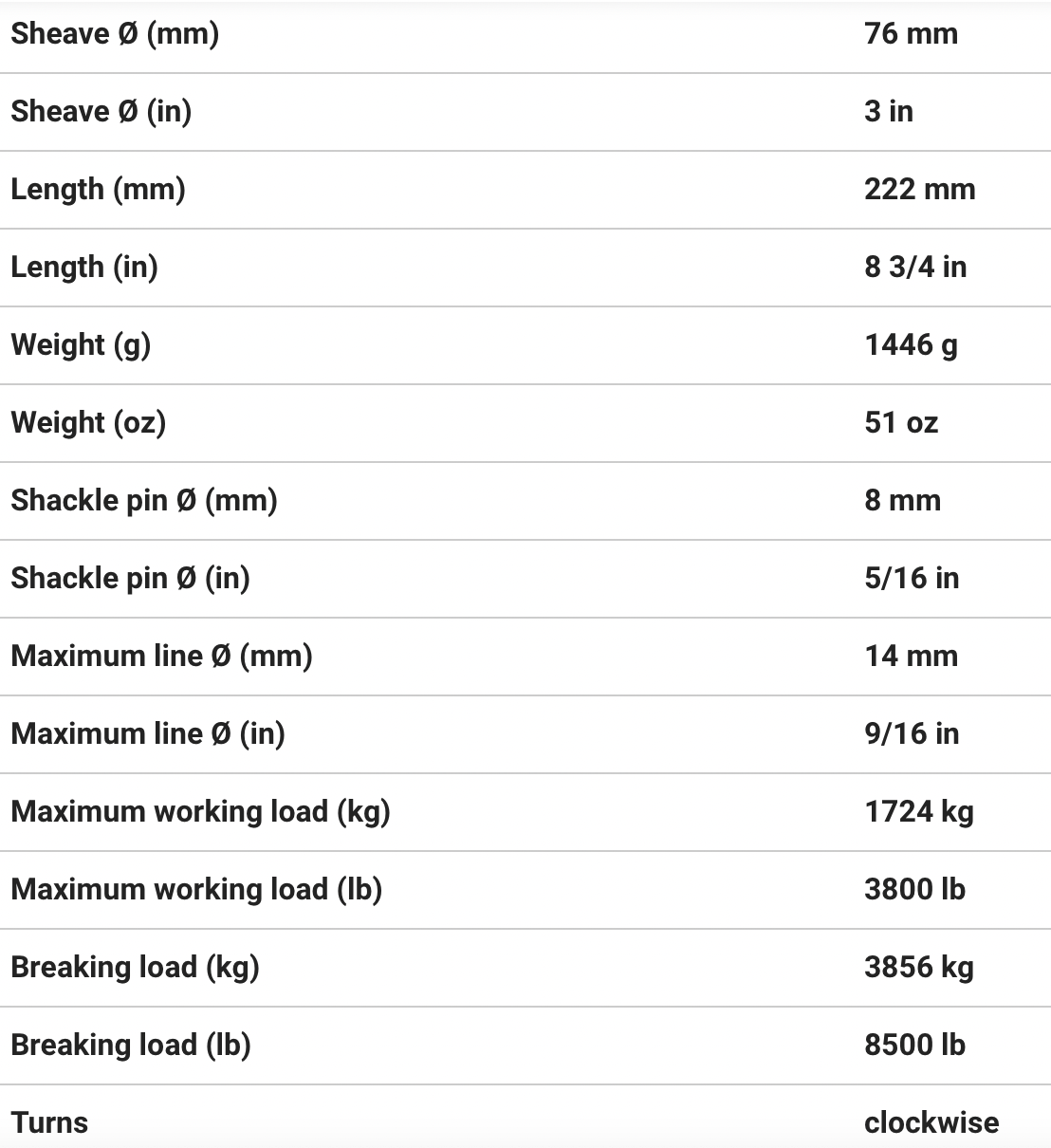Select the "clockwise" turns value

pyautogui.click(x=931, y=1123)
